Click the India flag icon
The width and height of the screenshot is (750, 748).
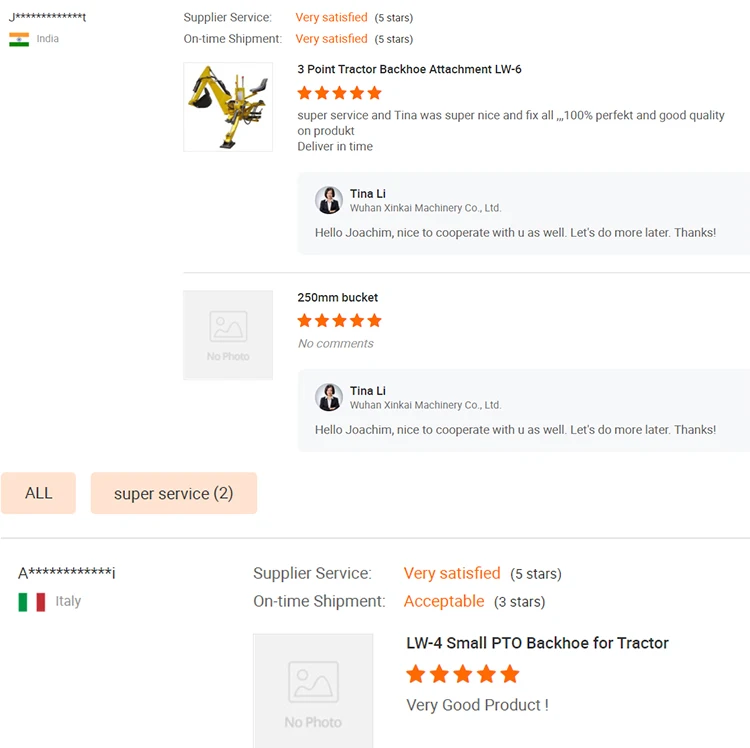[x=19, y=39]
